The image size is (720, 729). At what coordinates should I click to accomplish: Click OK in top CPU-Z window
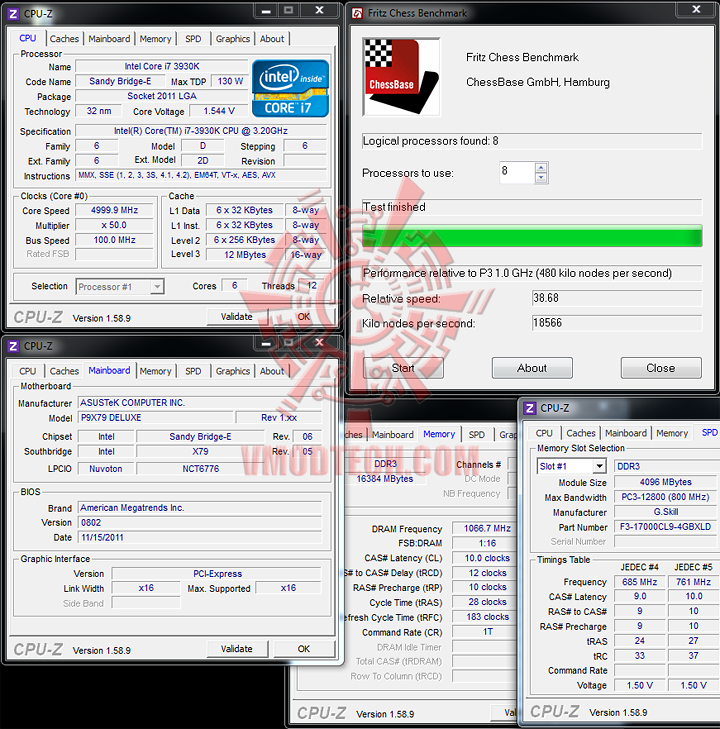click(x=304, y=317)
